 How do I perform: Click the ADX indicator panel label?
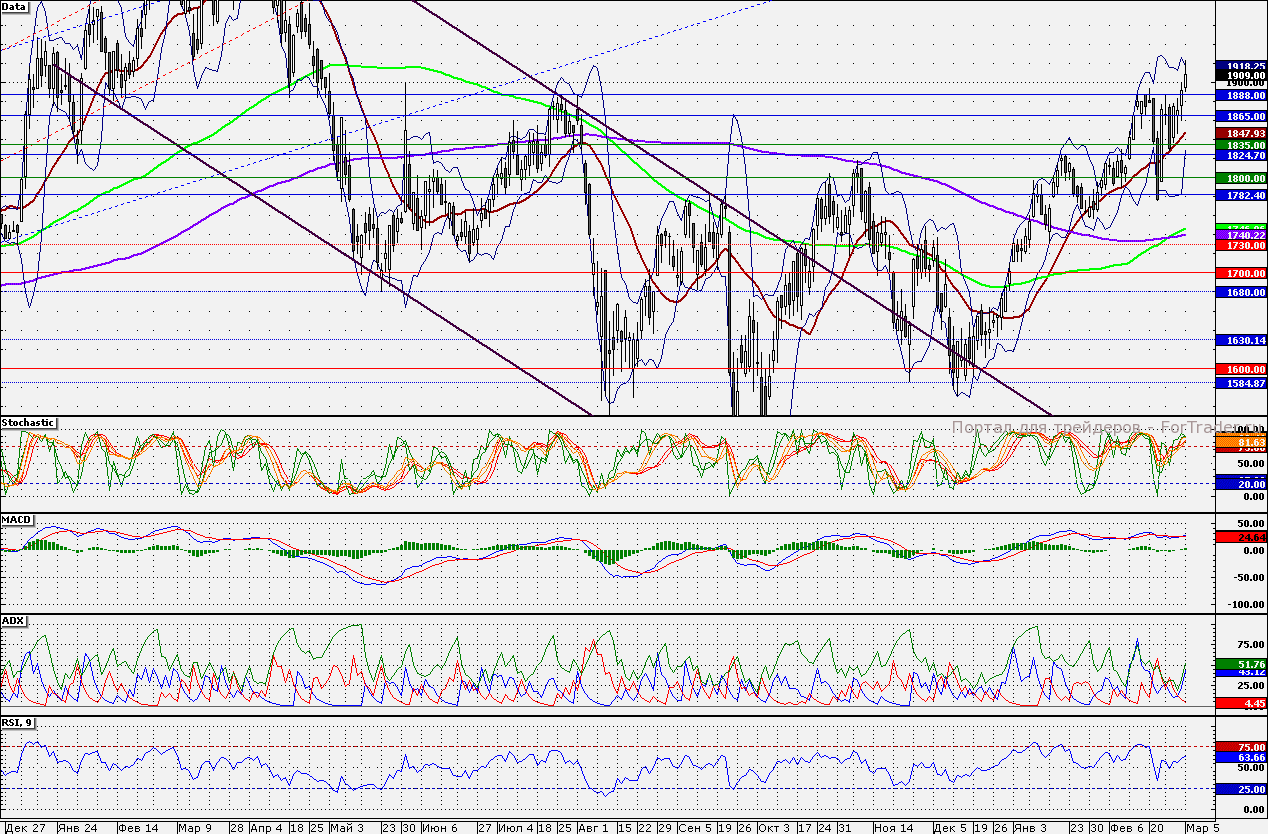pos(13,620)
